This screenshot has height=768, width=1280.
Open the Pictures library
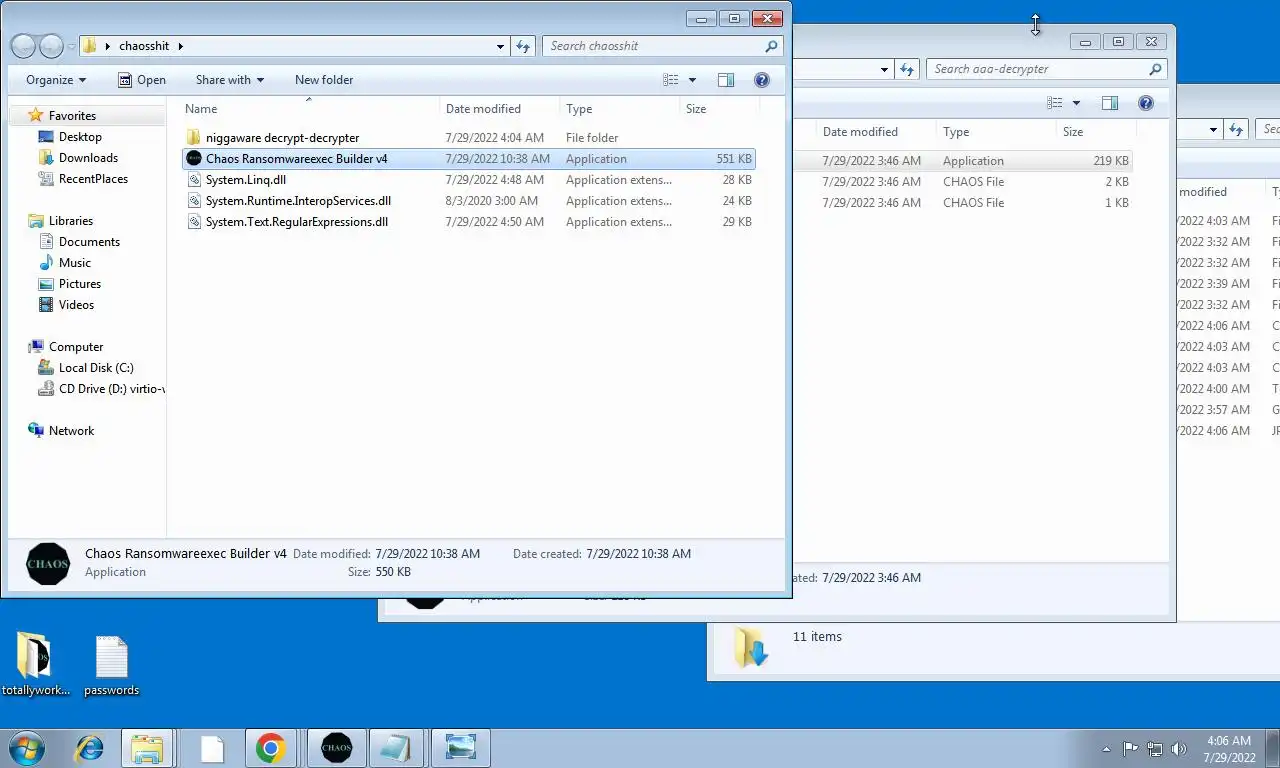click(79, 284)
